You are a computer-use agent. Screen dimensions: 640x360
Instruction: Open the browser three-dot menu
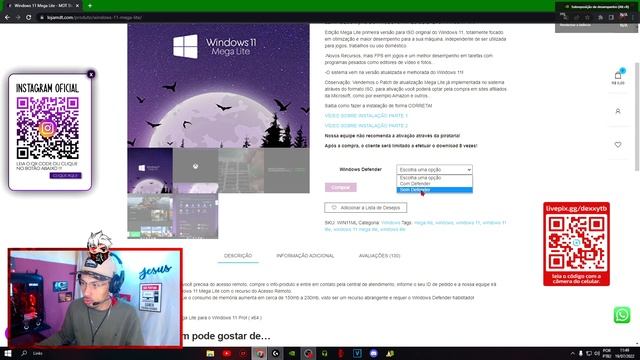pyautogui.click(x=633, y=18)
